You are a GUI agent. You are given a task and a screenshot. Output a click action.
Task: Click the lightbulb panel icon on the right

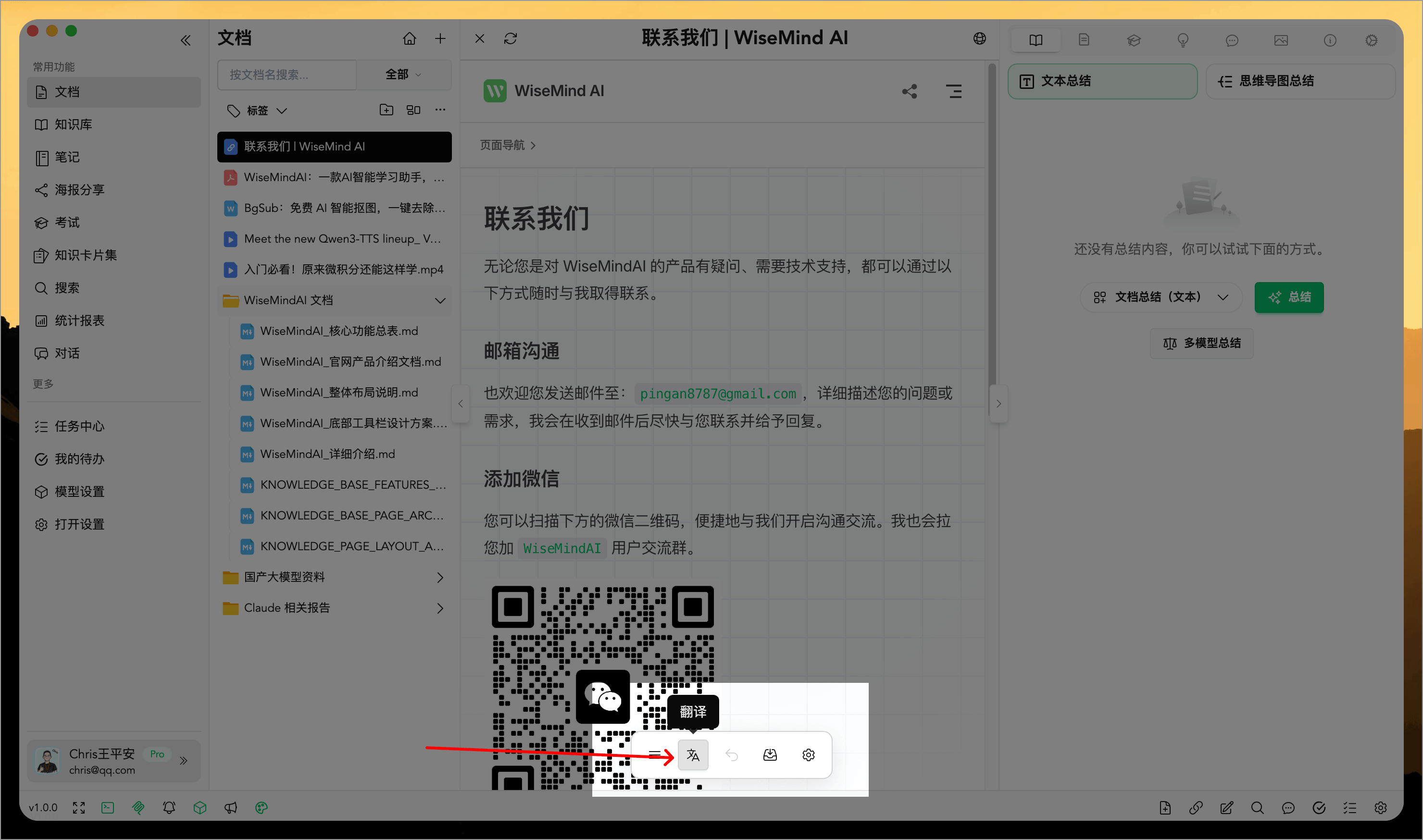coord(1182,40)
